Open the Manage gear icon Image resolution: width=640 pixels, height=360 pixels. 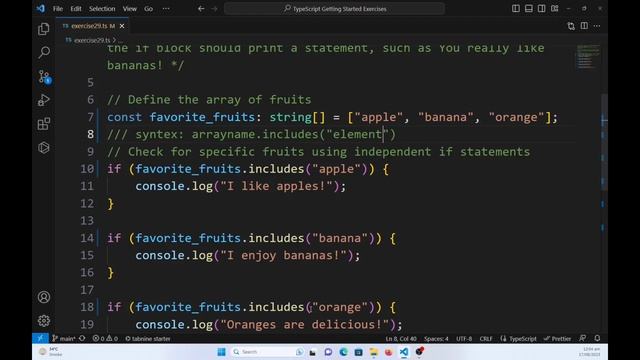[44, 320]
